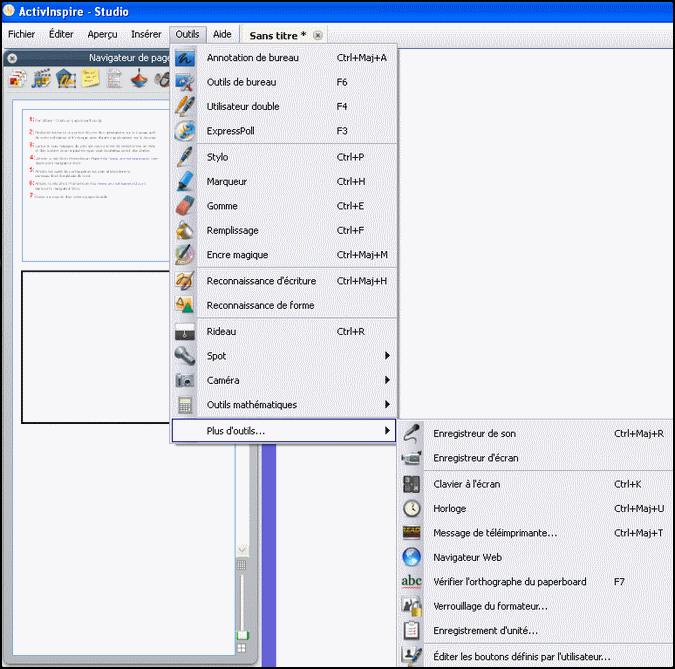The image size is (675, 669).
Task: Open the properties browser document icon
Action: pyautogui.click(x=114, y=79)
